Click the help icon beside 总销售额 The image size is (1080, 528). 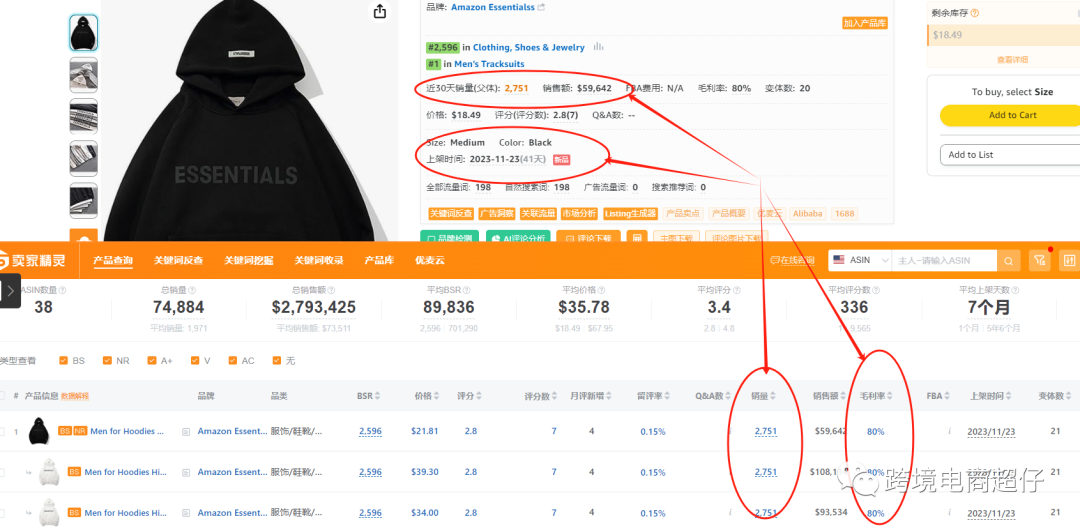click(x=331, y=291)
